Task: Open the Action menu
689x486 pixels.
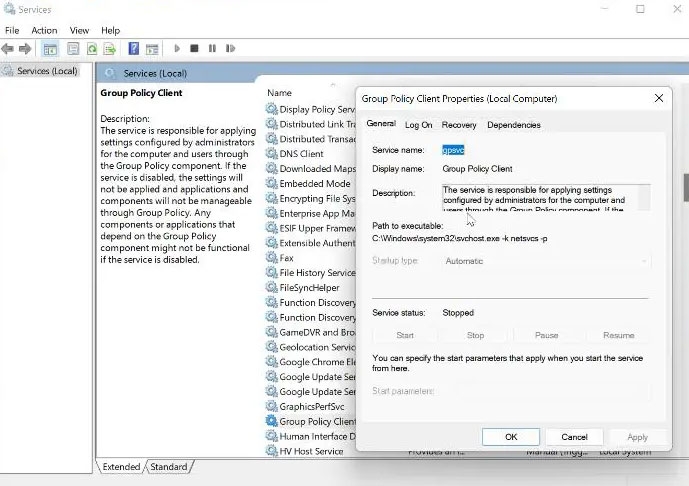Action: 44,30
